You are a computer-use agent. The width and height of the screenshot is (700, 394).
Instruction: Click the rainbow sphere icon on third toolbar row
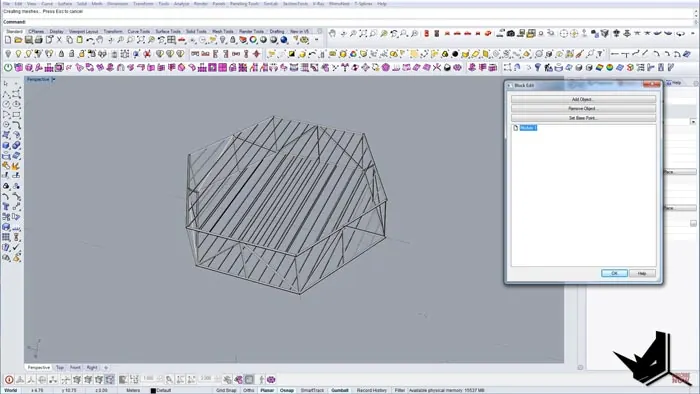pos(609,67)
